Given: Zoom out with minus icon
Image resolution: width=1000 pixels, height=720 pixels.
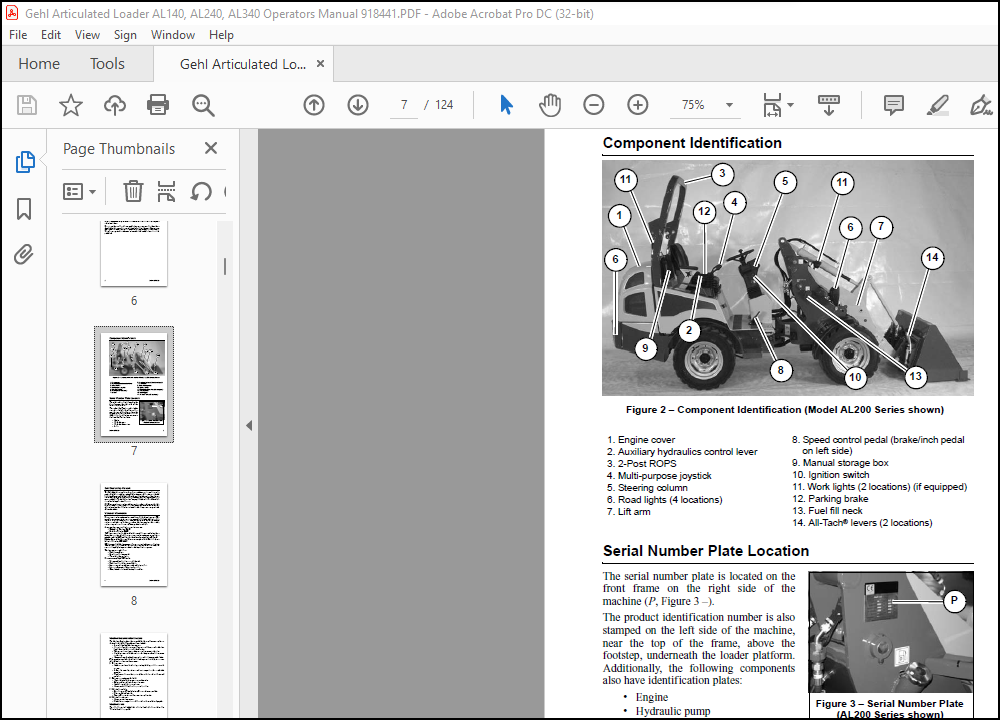Looking at the screenshot, I should point(594,105).
